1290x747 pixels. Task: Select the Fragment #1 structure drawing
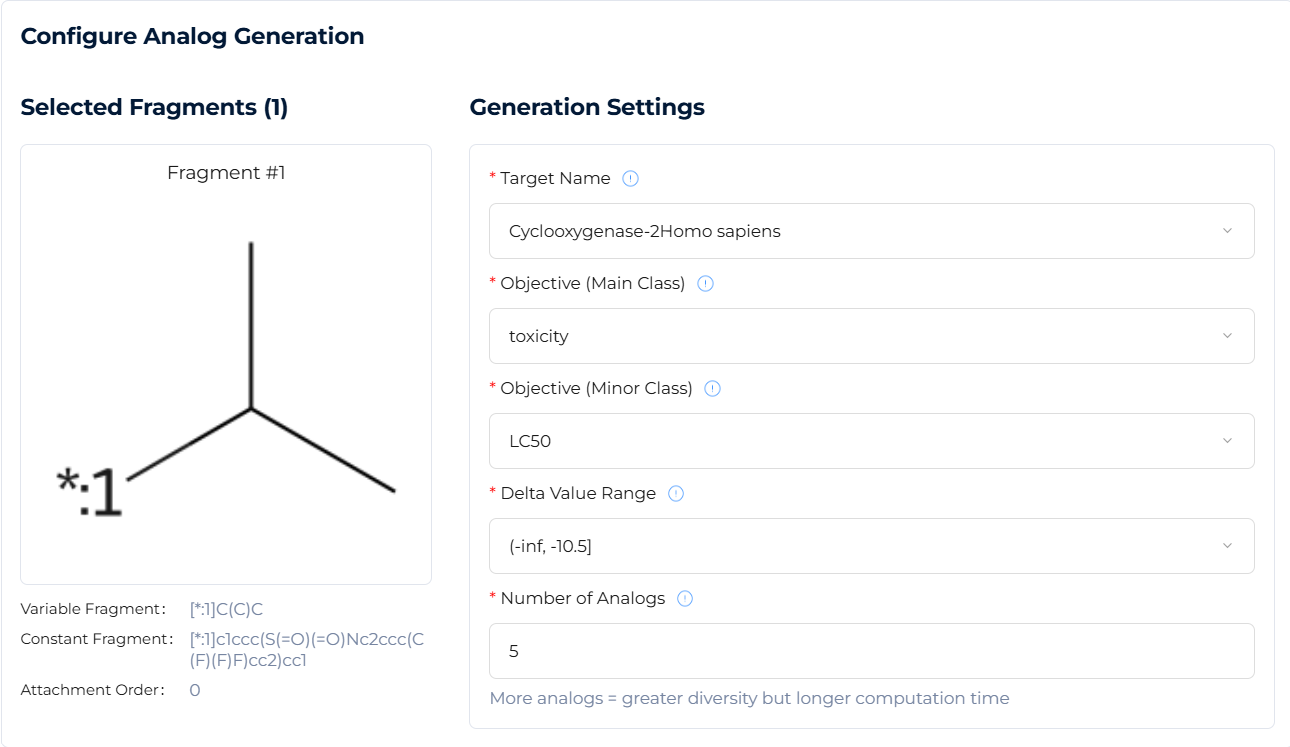[x=226, y=380]
